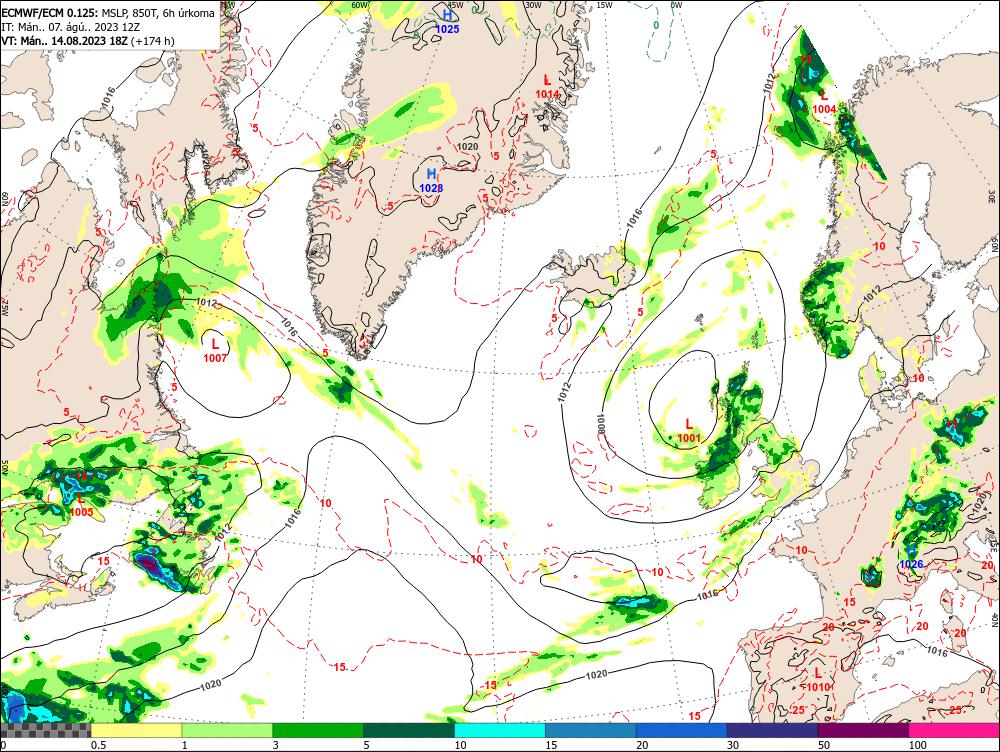
Task: Pick the magenta 50–100 mm legend color
Action: click(x=864, y=730)
